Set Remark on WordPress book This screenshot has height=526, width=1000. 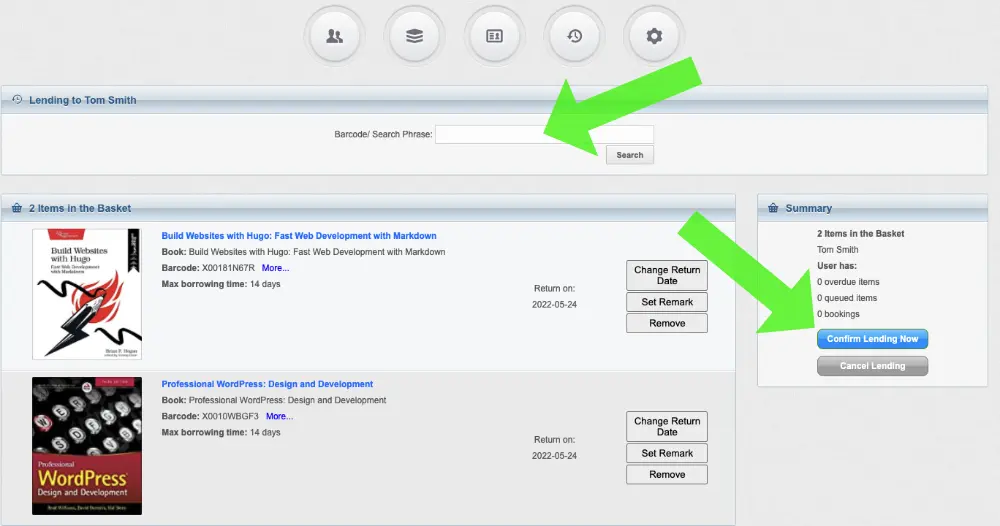[x=667, y=453]
